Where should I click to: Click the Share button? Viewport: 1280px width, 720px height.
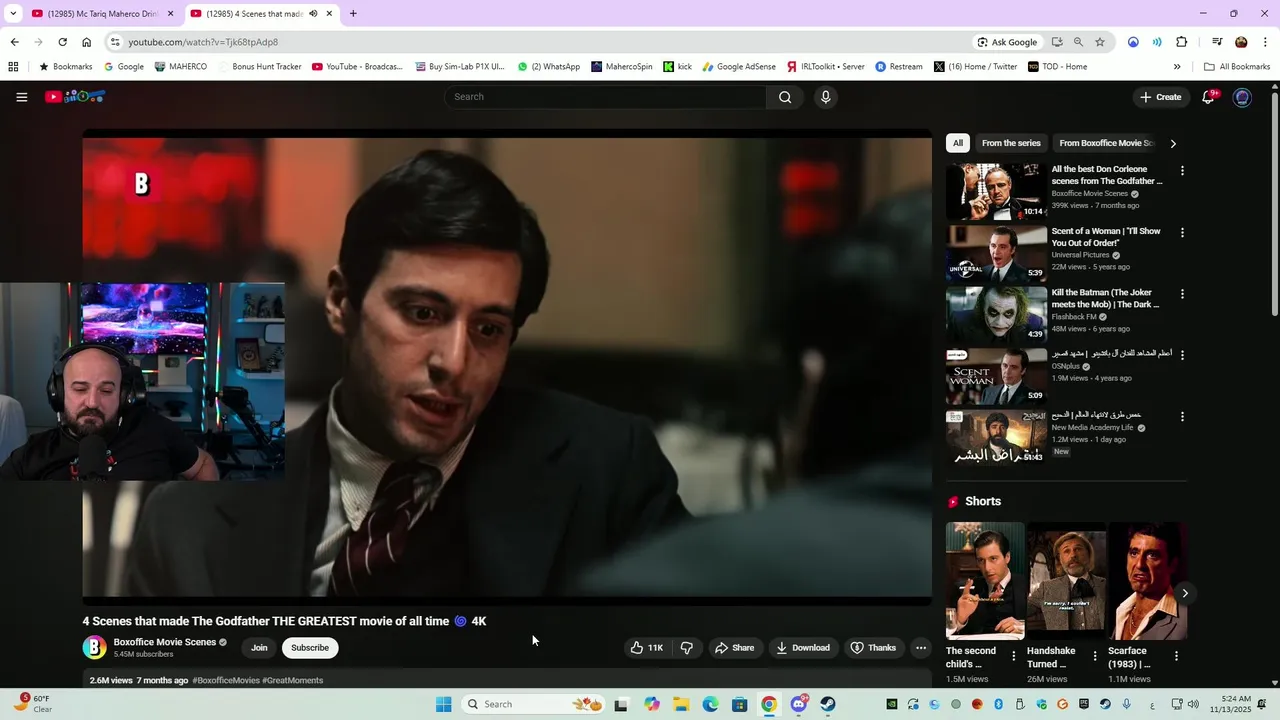coord(734,648)
